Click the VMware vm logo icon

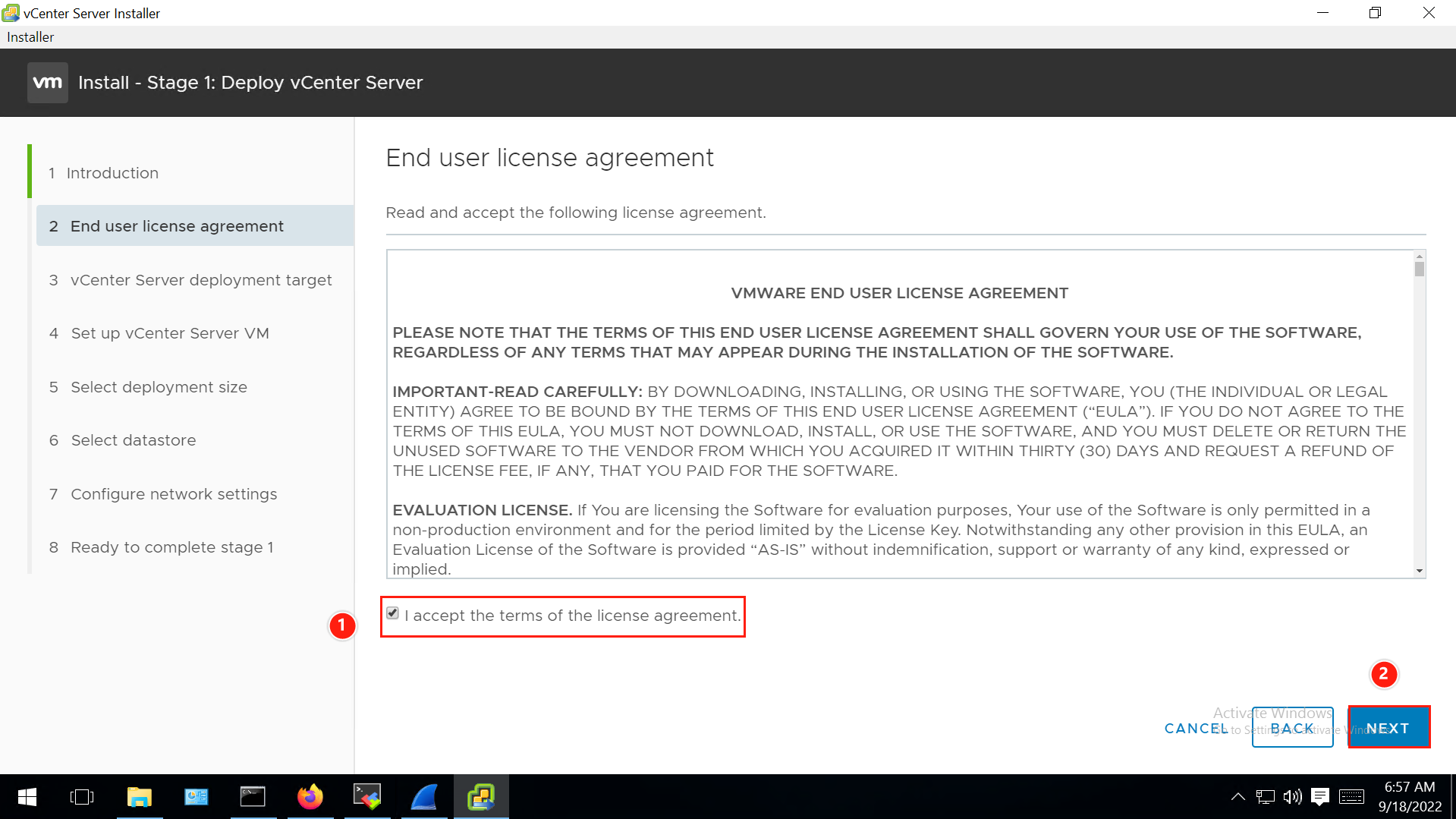pyautogui.click(x=48, y=83)
